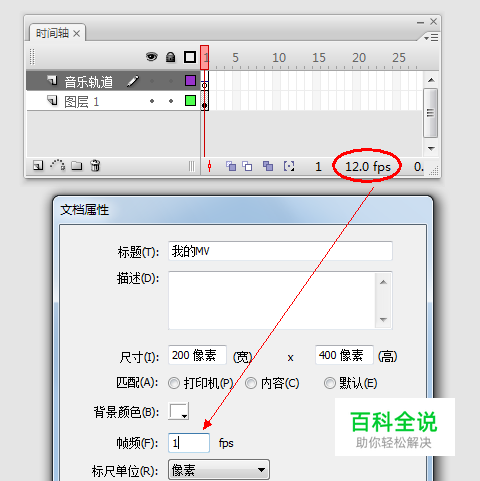Viewport: 480px width, 481px height.
Task: Click frame 20 on the timeline ruler
Action: pyautogui.click(x=359, y=58)
